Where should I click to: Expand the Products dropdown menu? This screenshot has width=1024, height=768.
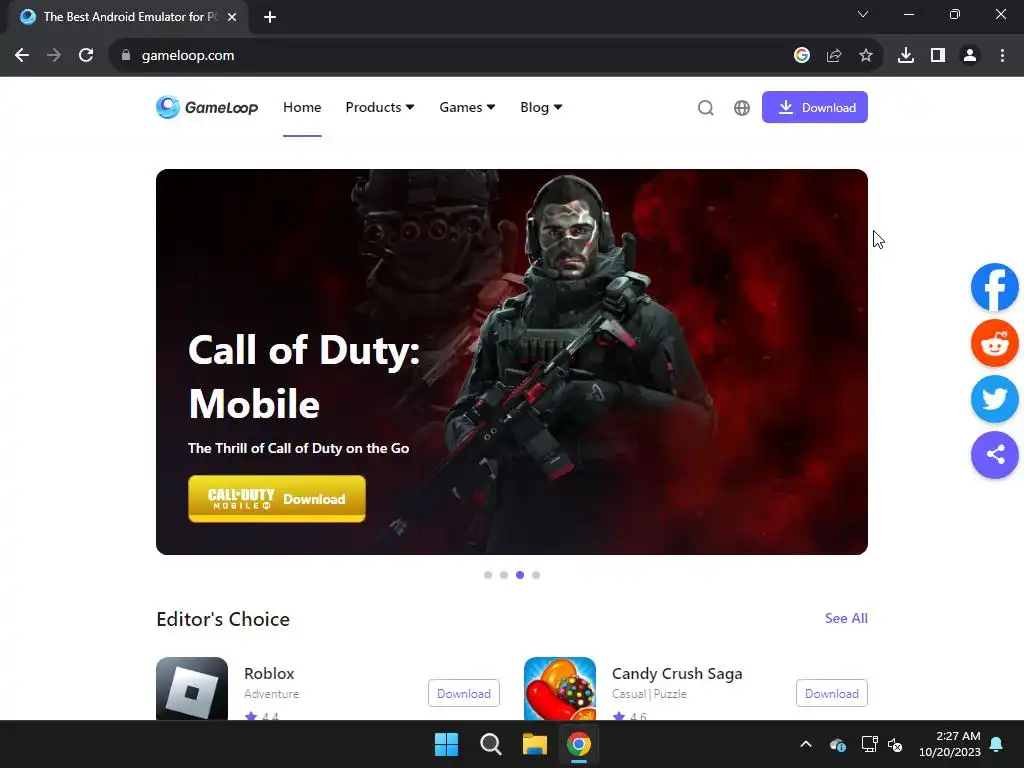380,107
